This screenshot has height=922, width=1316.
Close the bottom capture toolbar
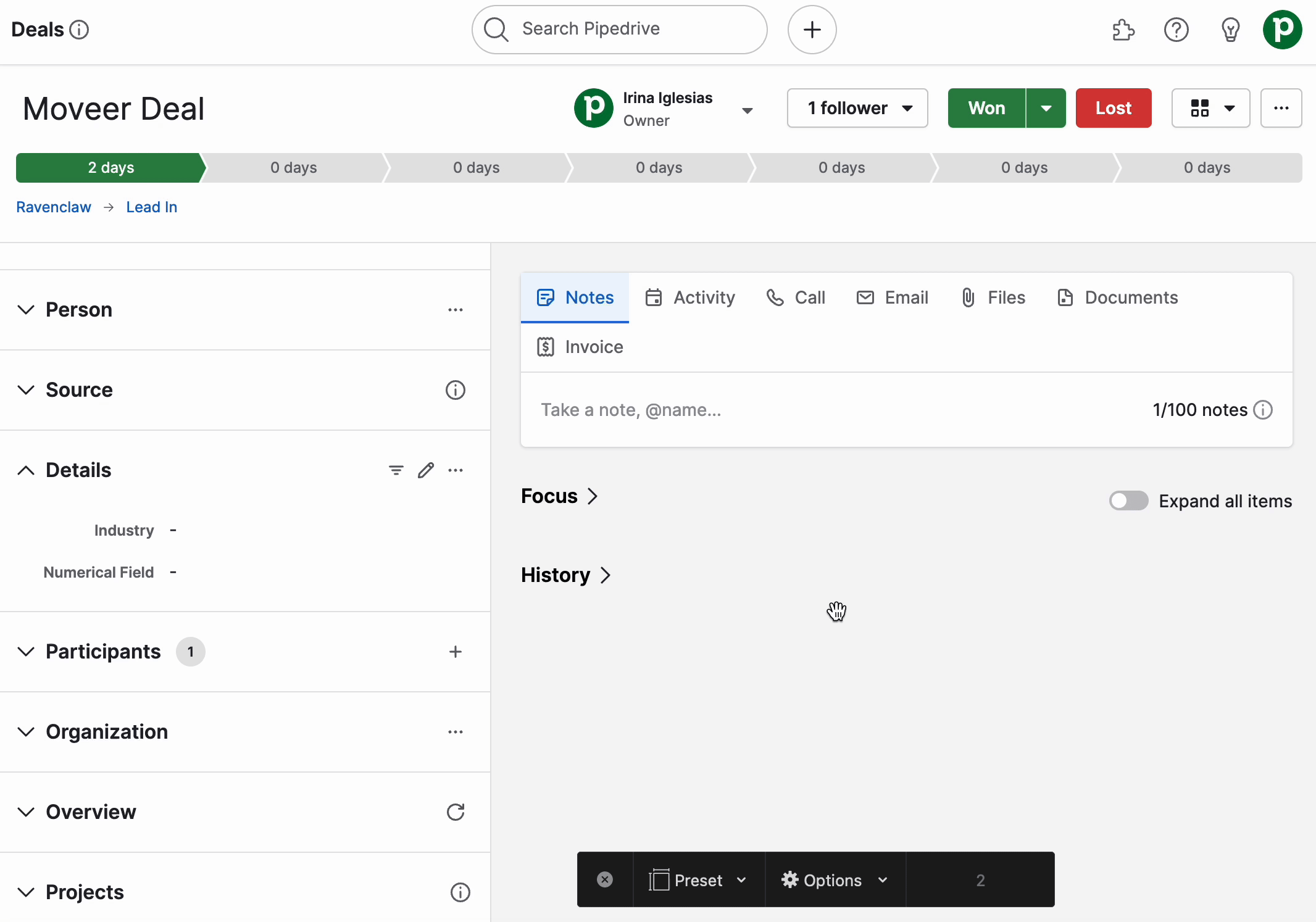(605, 879)
